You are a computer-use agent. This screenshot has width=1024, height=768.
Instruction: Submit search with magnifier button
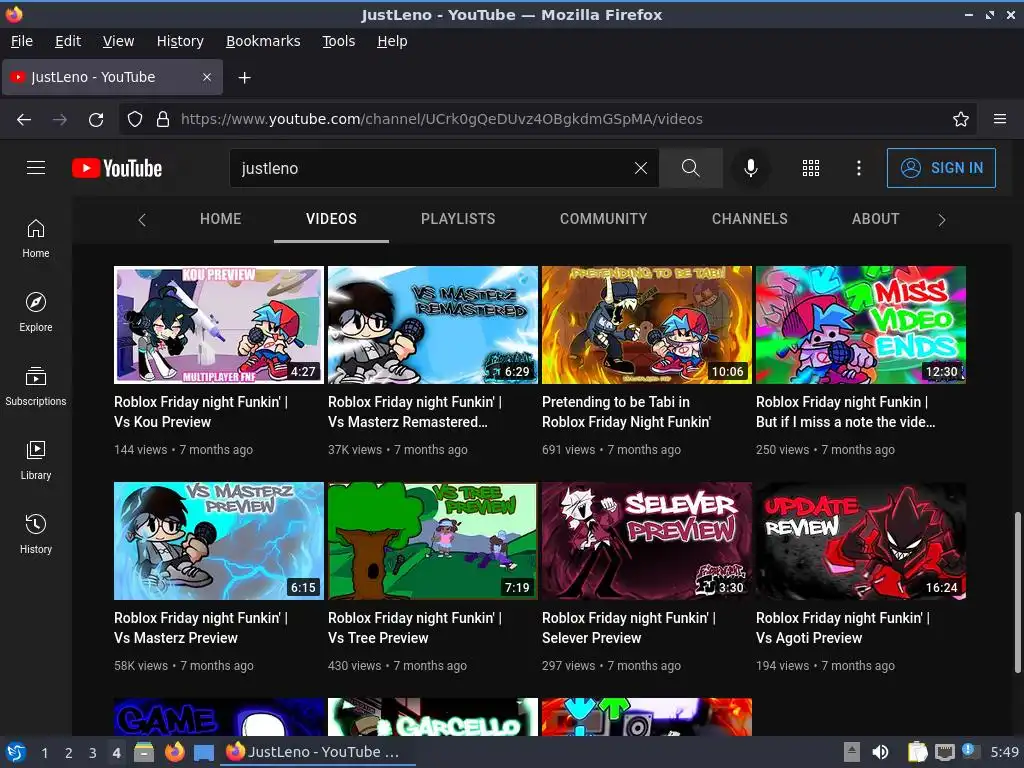click(690, 168)
